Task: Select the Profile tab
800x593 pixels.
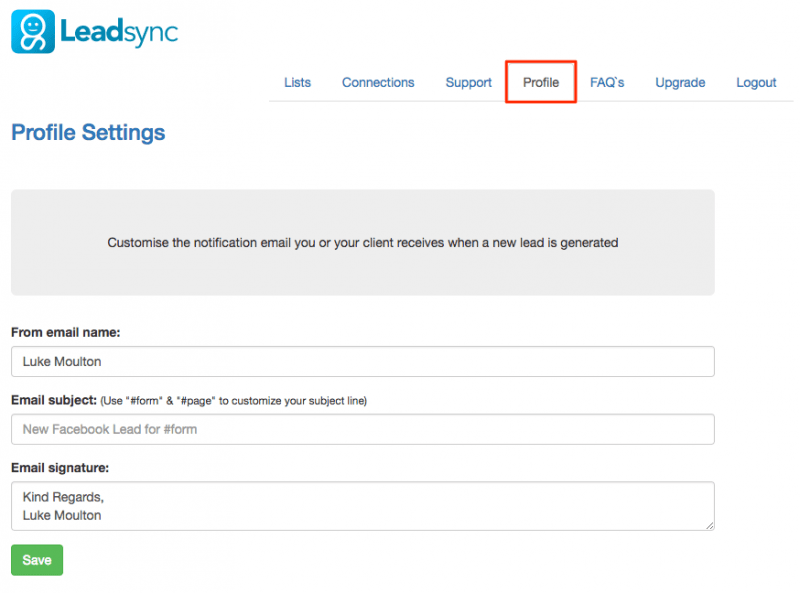Action: [x=540, y=83]
